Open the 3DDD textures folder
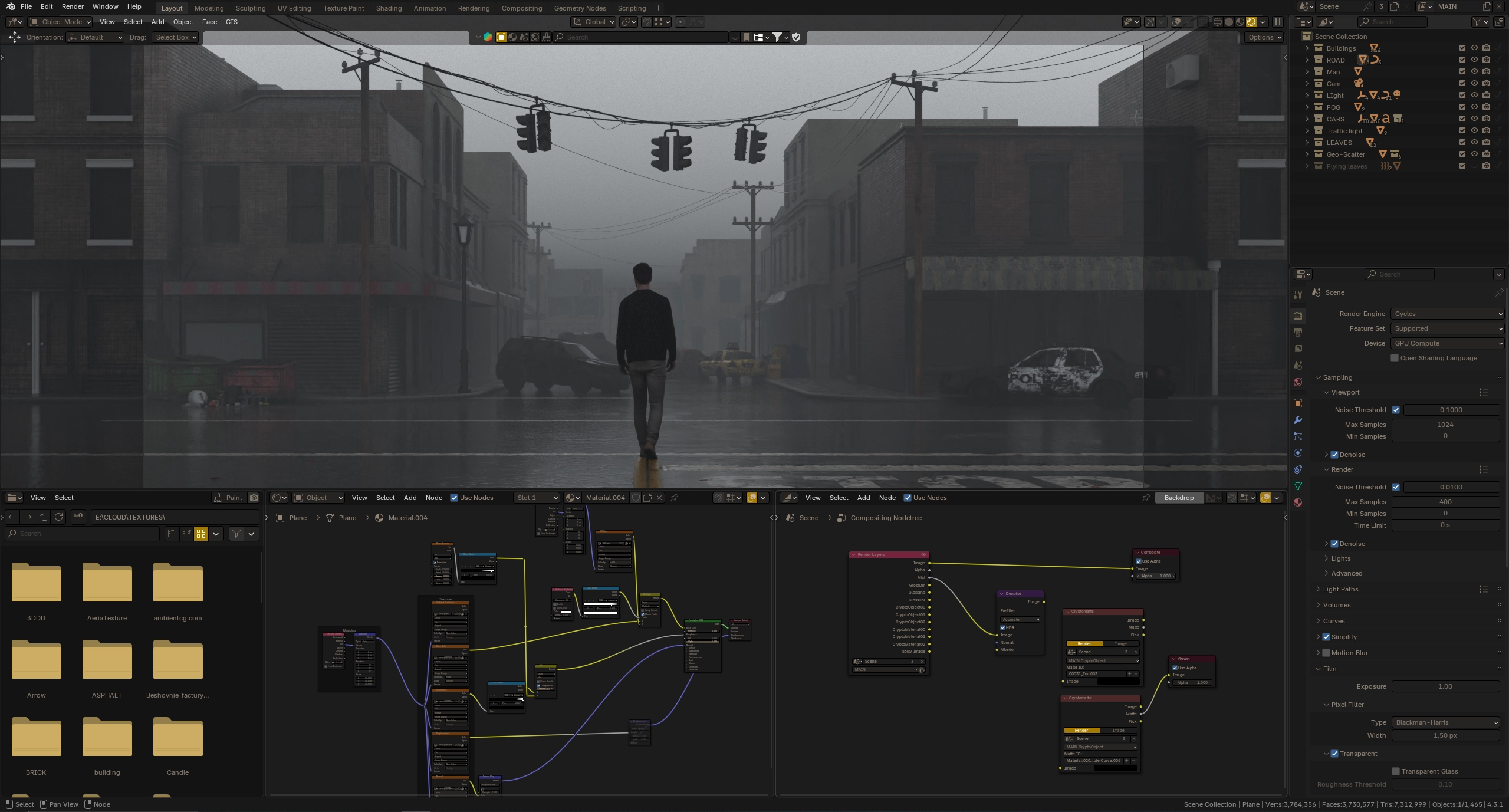The image size is (1509, 812). (x=36, y=584)
